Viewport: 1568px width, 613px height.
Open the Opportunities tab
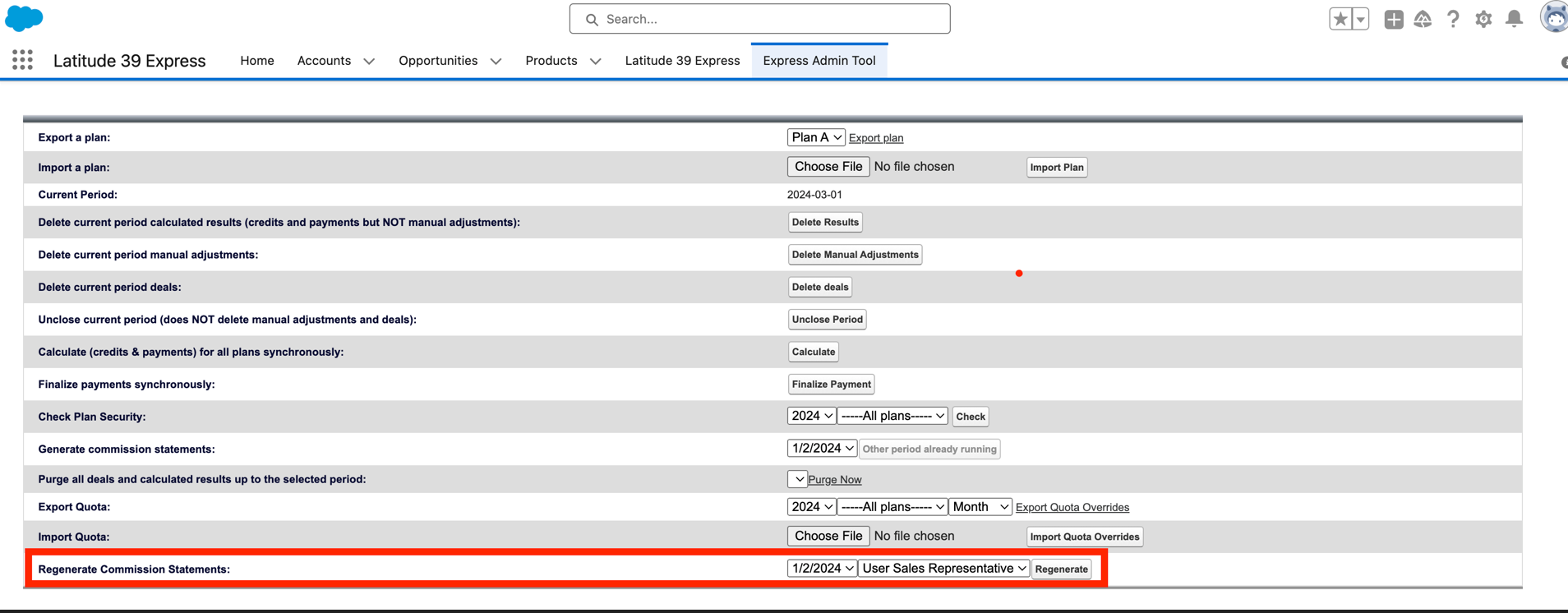coord(438,61)
